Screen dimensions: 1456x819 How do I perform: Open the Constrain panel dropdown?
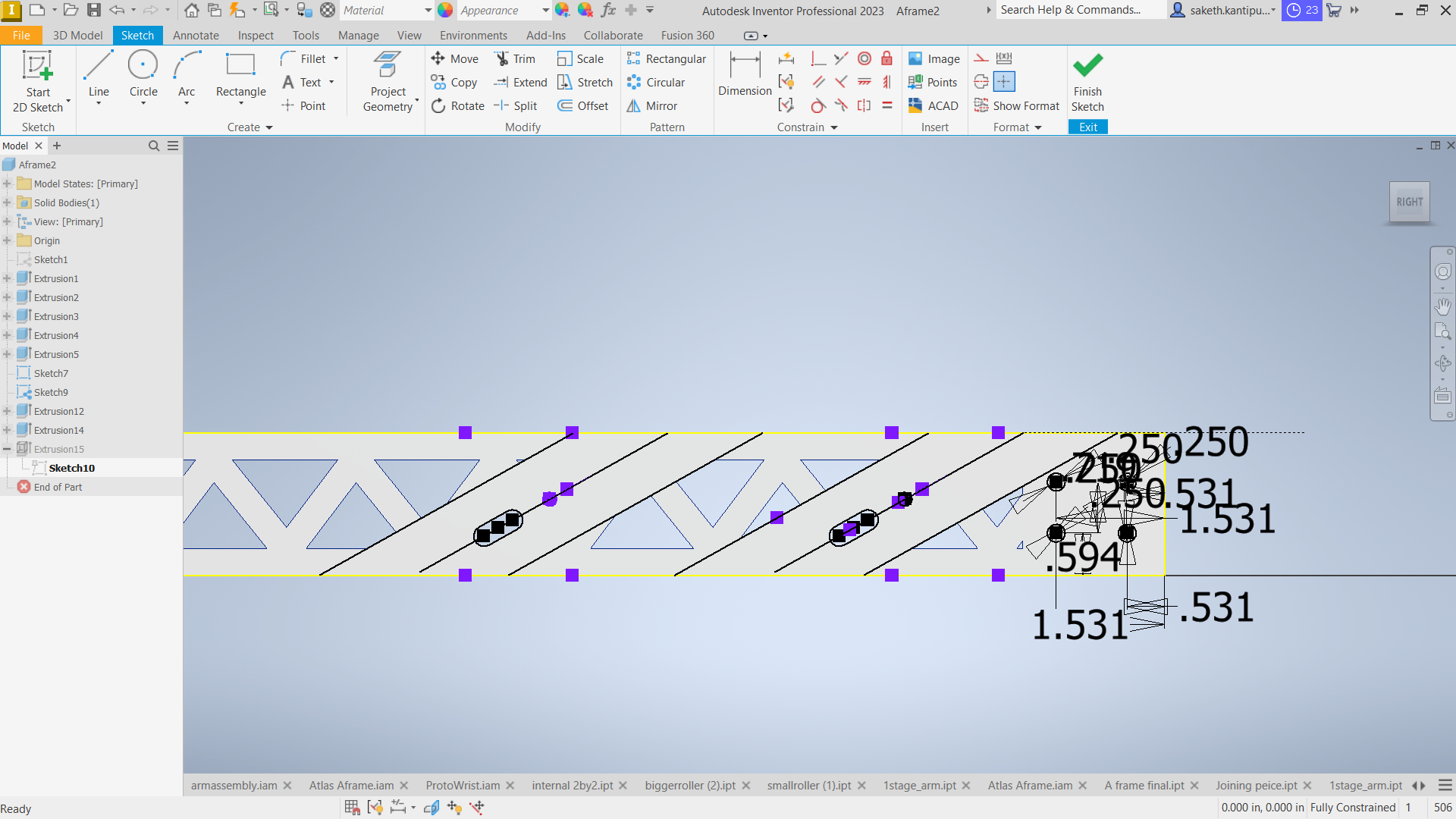[834, 127]
